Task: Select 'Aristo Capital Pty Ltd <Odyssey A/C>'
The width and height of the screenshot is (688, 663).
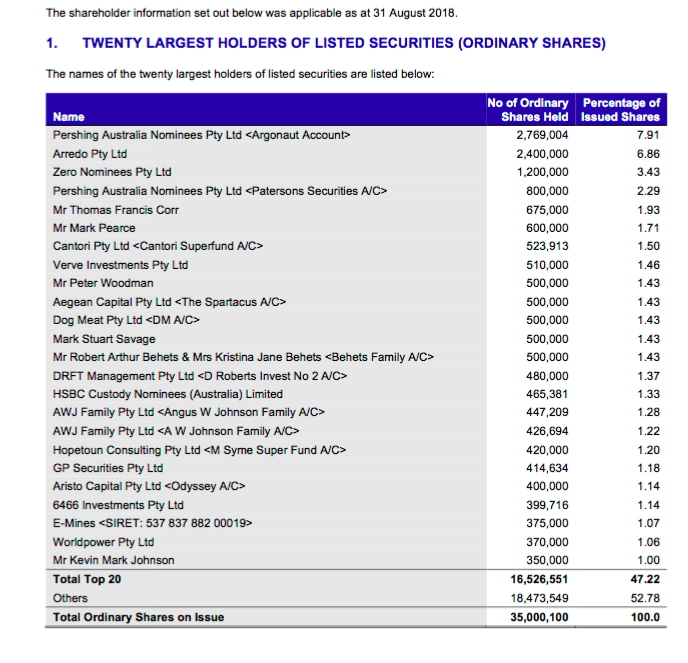Action: (149, 486)
